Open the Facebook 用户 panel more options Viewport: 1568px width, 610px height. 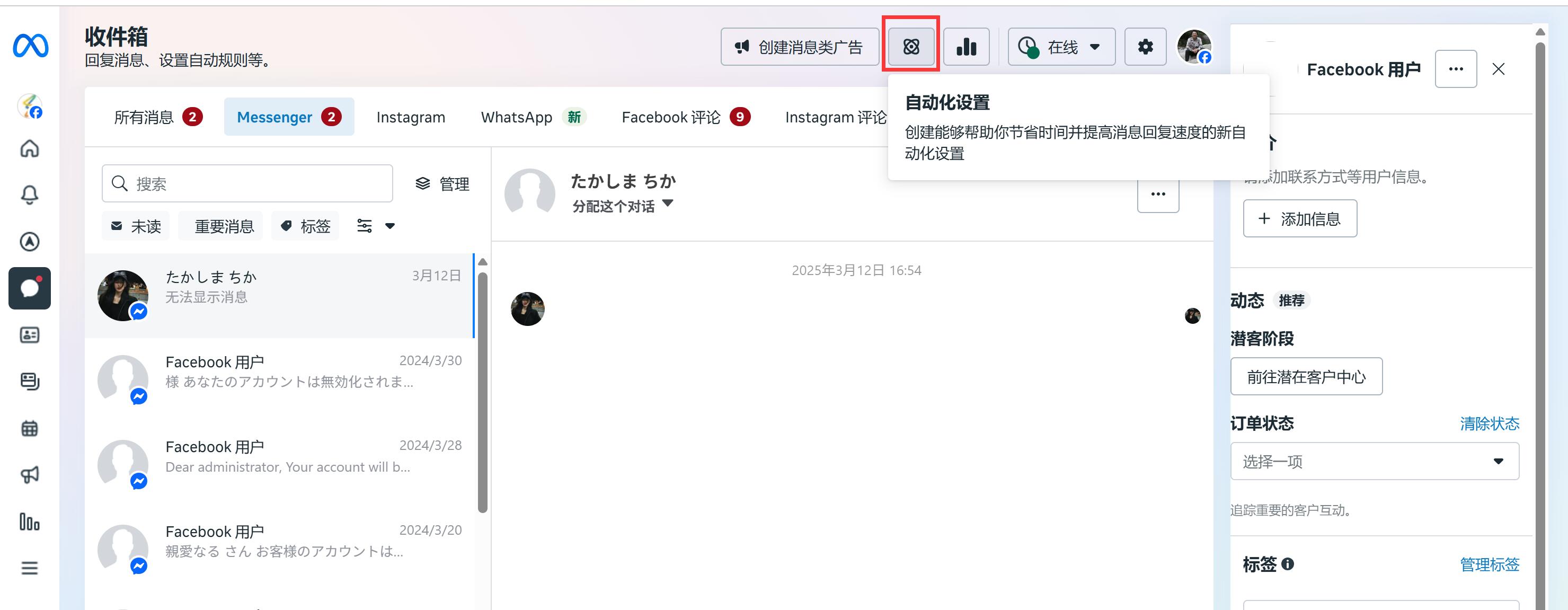point(1456,69)
